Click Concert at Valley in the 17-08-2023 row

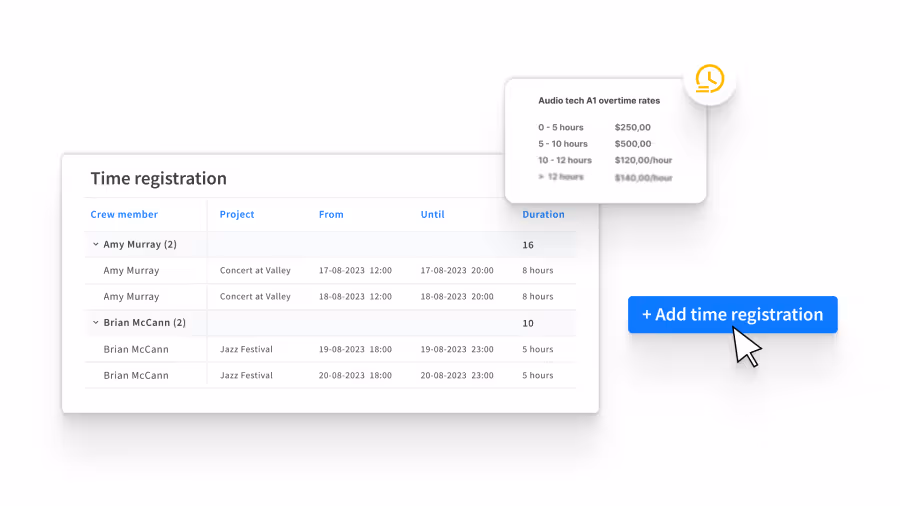(x=255, y=270)
